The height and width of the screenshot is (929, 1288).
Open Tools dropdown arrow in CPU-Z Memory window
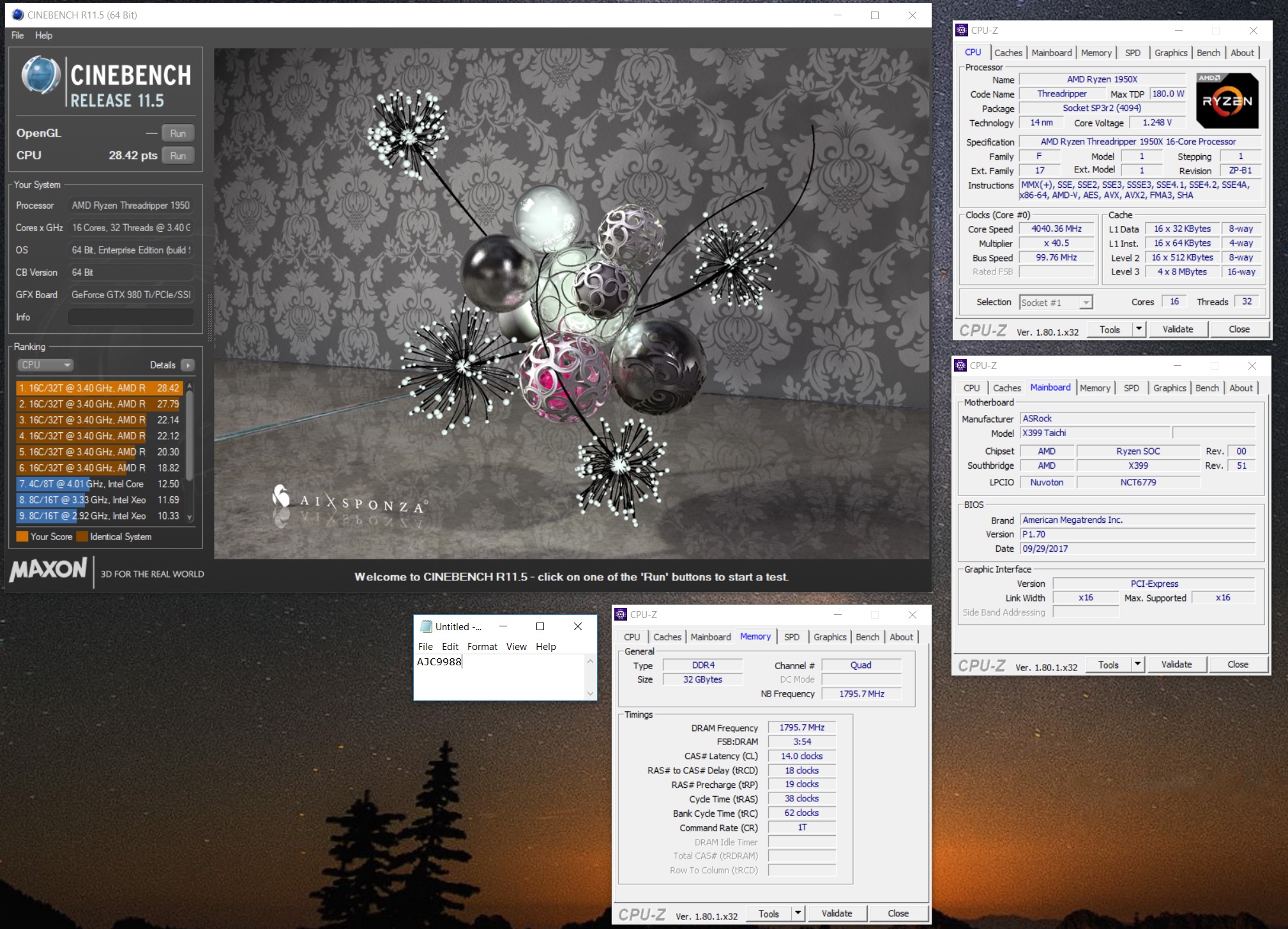tap(797, 914)
